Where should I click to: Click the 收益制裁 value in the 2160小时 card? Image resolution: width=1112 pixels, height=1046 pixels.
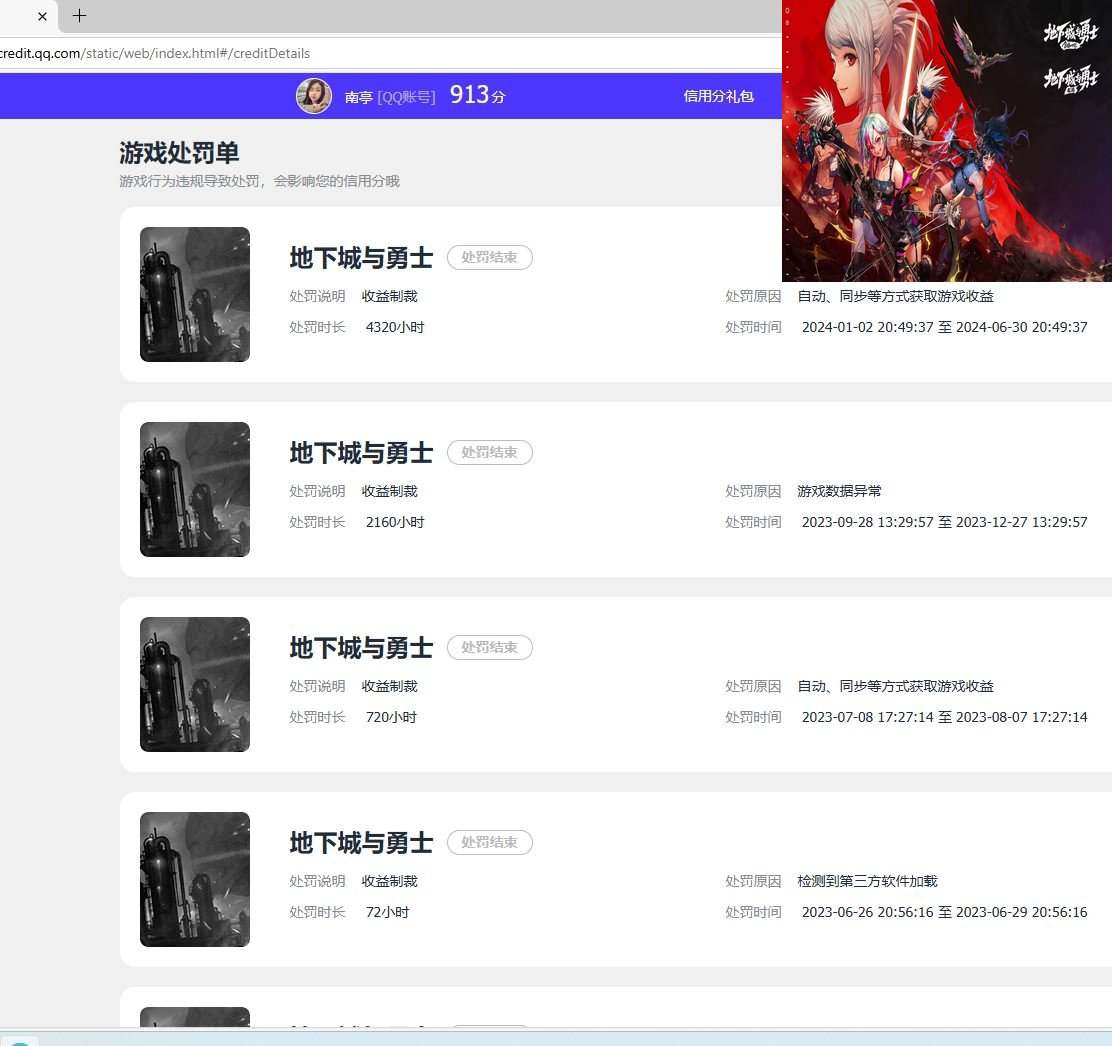389,491
